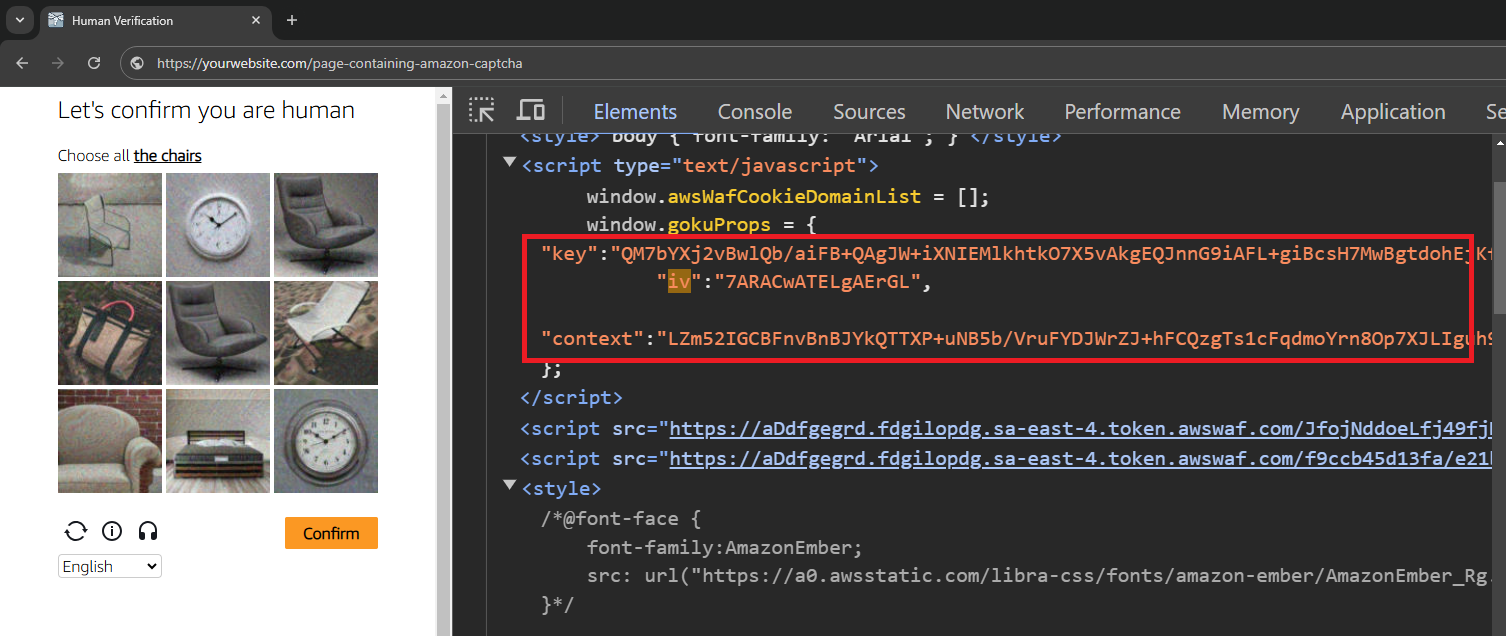Click the captcha refresh icon

75,531
